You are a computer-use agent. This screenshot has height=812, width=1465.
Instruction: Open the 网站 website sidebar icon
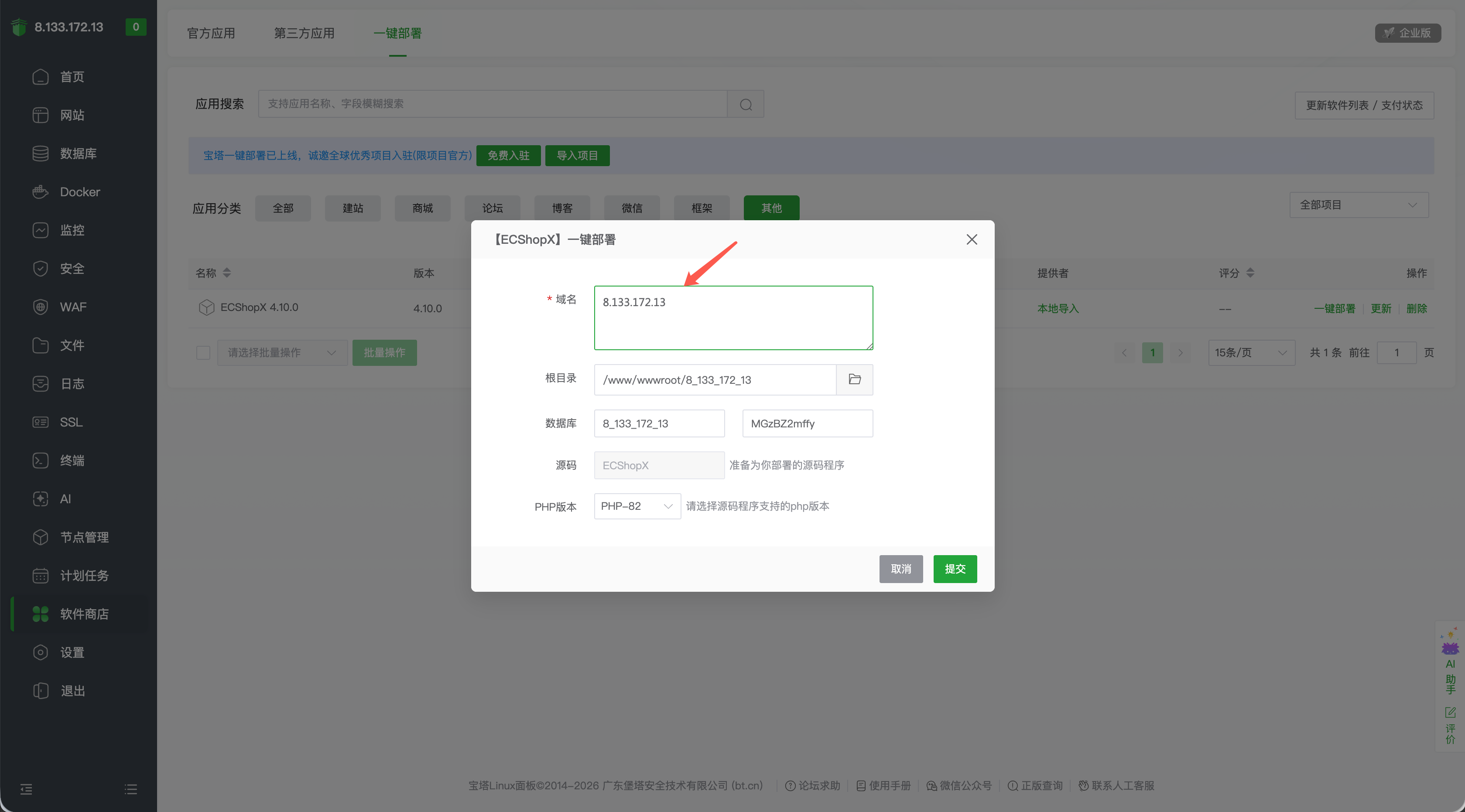click(41, 115)
